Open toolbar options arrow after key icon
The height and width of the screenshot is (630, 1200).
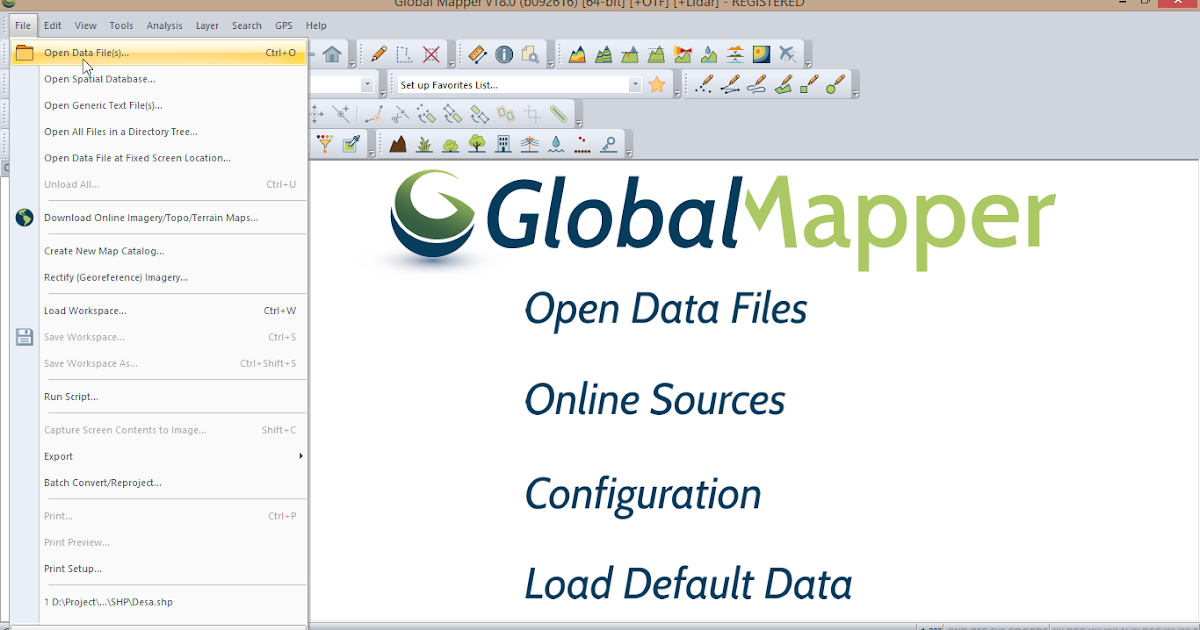pyautogui.click(x=629, y=153)
